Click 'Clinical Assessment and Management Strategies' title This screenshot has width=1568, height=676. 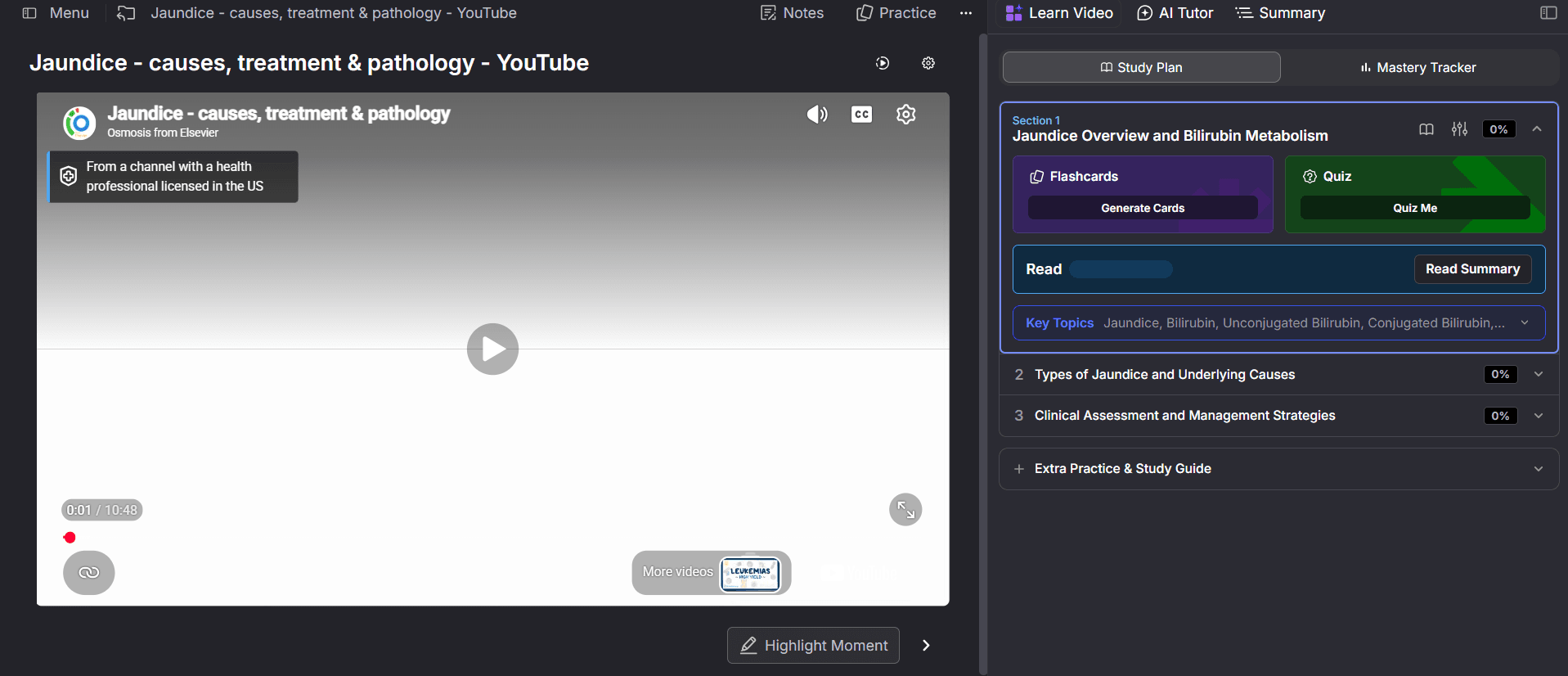[1184, 416]
